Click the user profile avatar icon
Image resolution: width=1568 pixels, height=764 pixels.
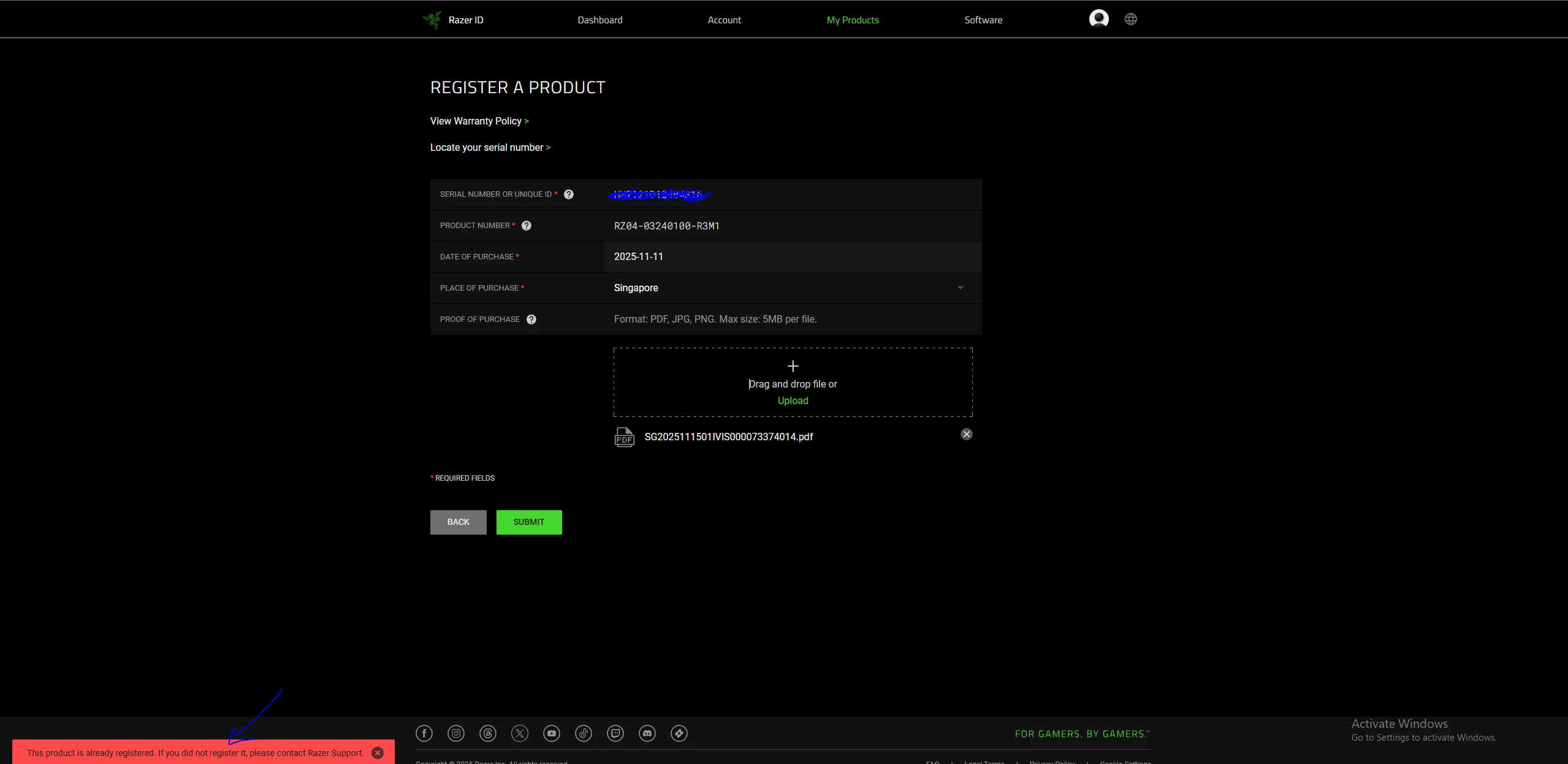1098,19
